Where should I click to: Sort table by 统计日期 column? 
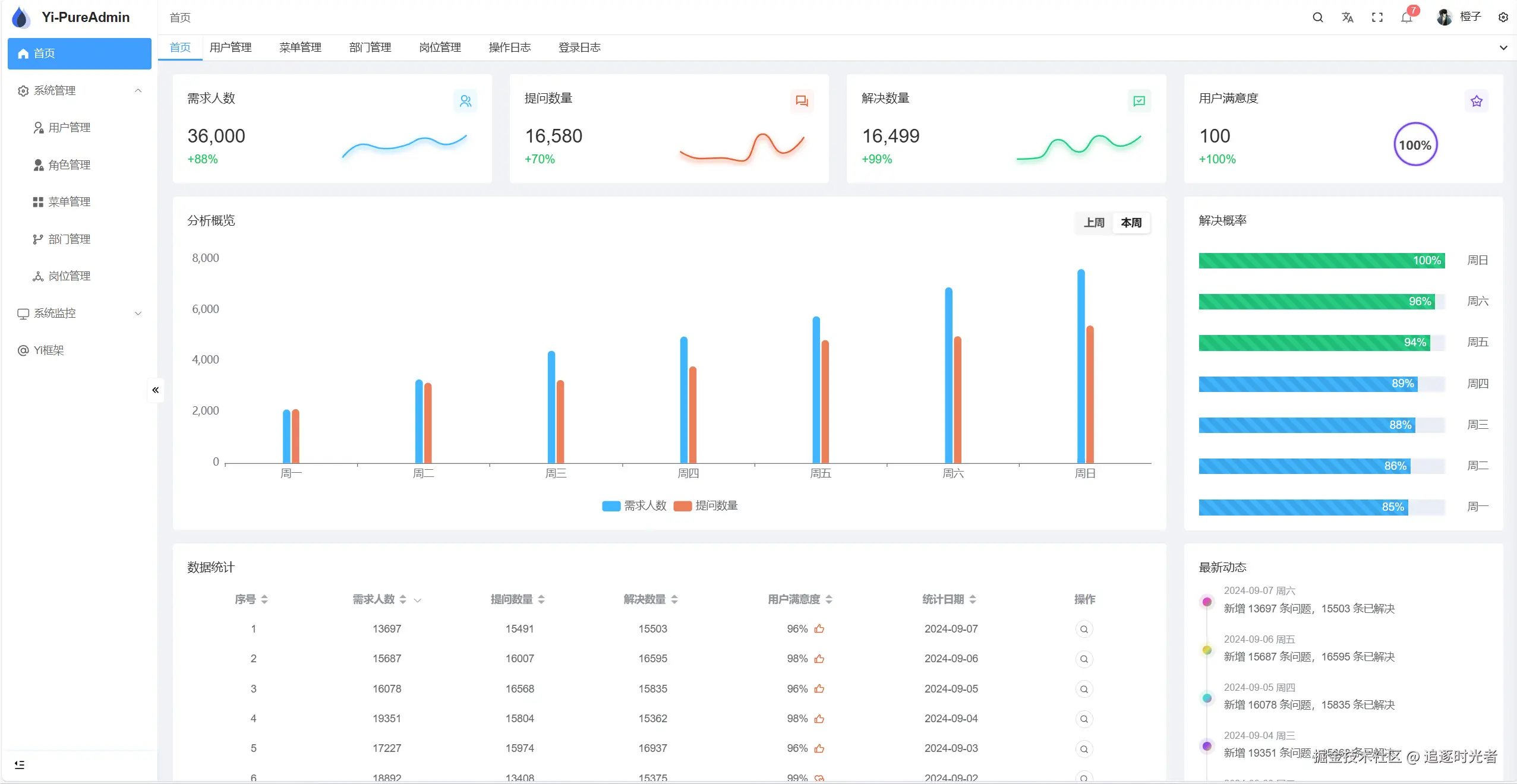point(949,599)
